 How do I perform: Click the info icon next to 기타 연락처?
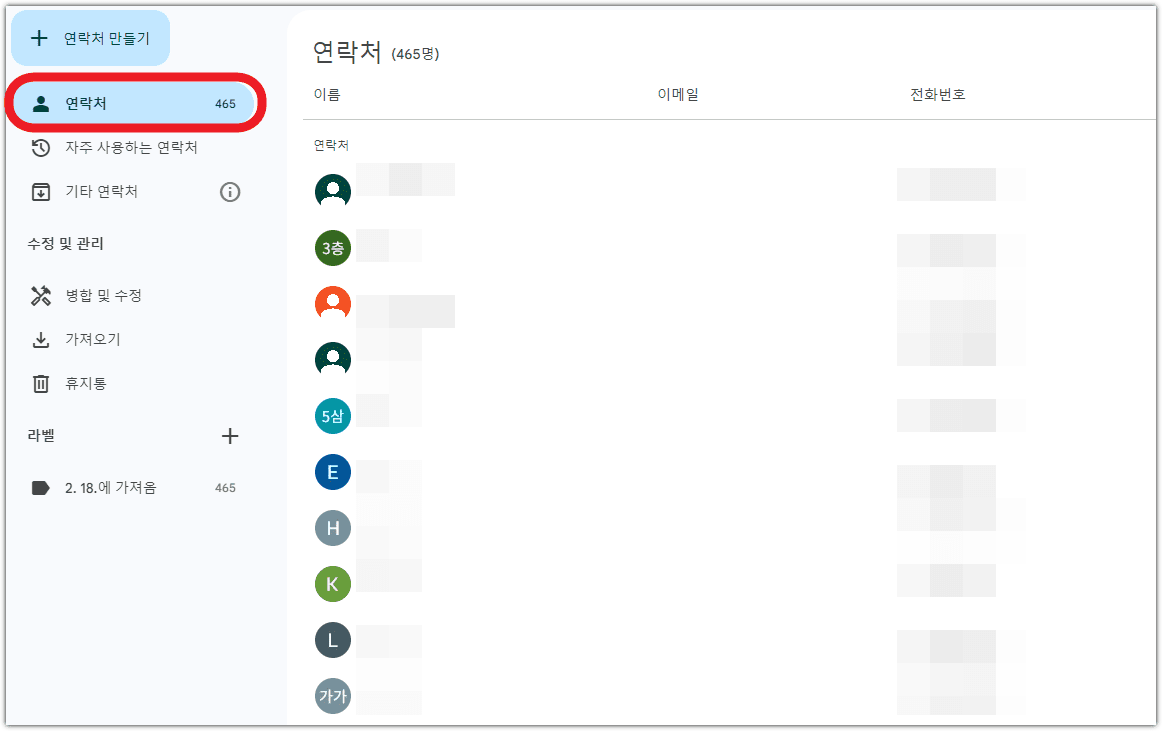click(229, 192)
